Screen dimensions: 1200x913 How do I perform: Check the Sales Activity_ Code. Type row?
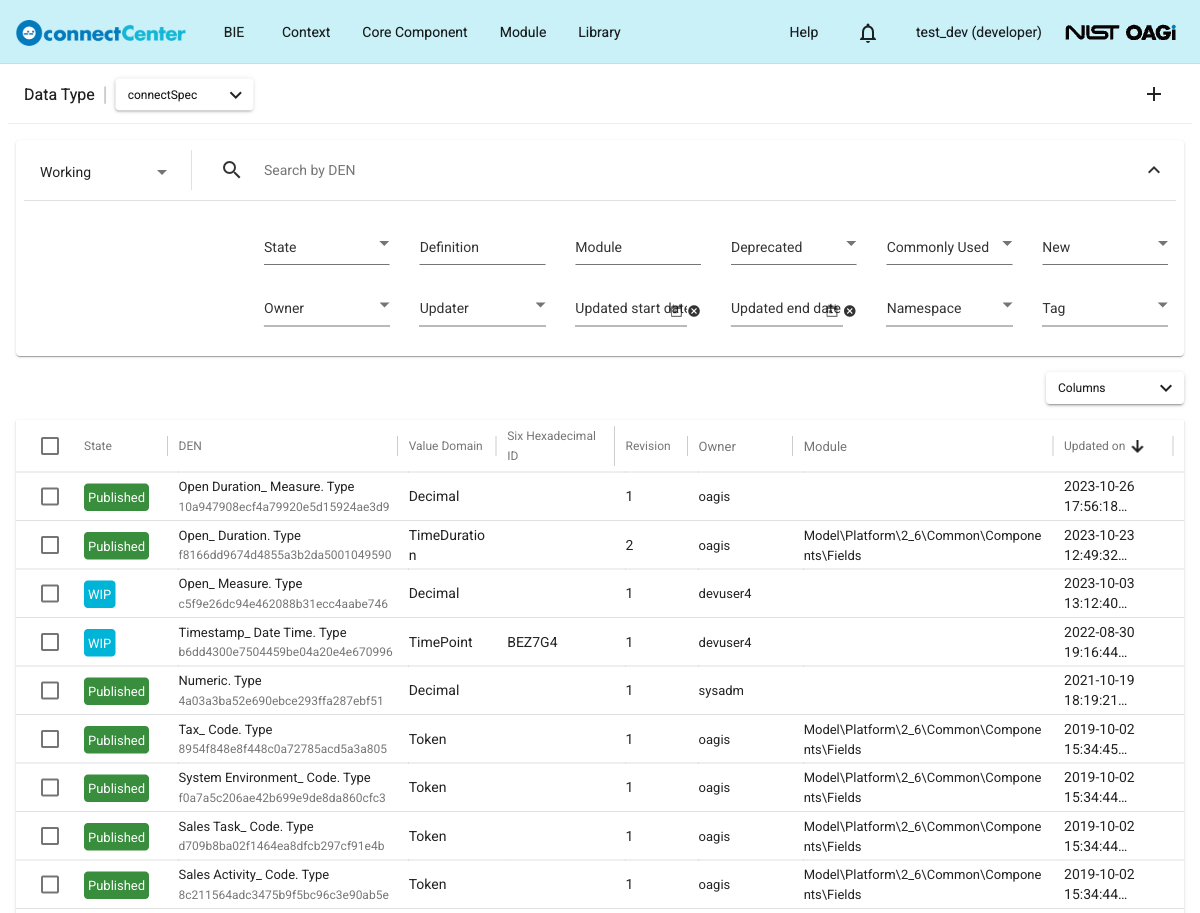point(50,884)
